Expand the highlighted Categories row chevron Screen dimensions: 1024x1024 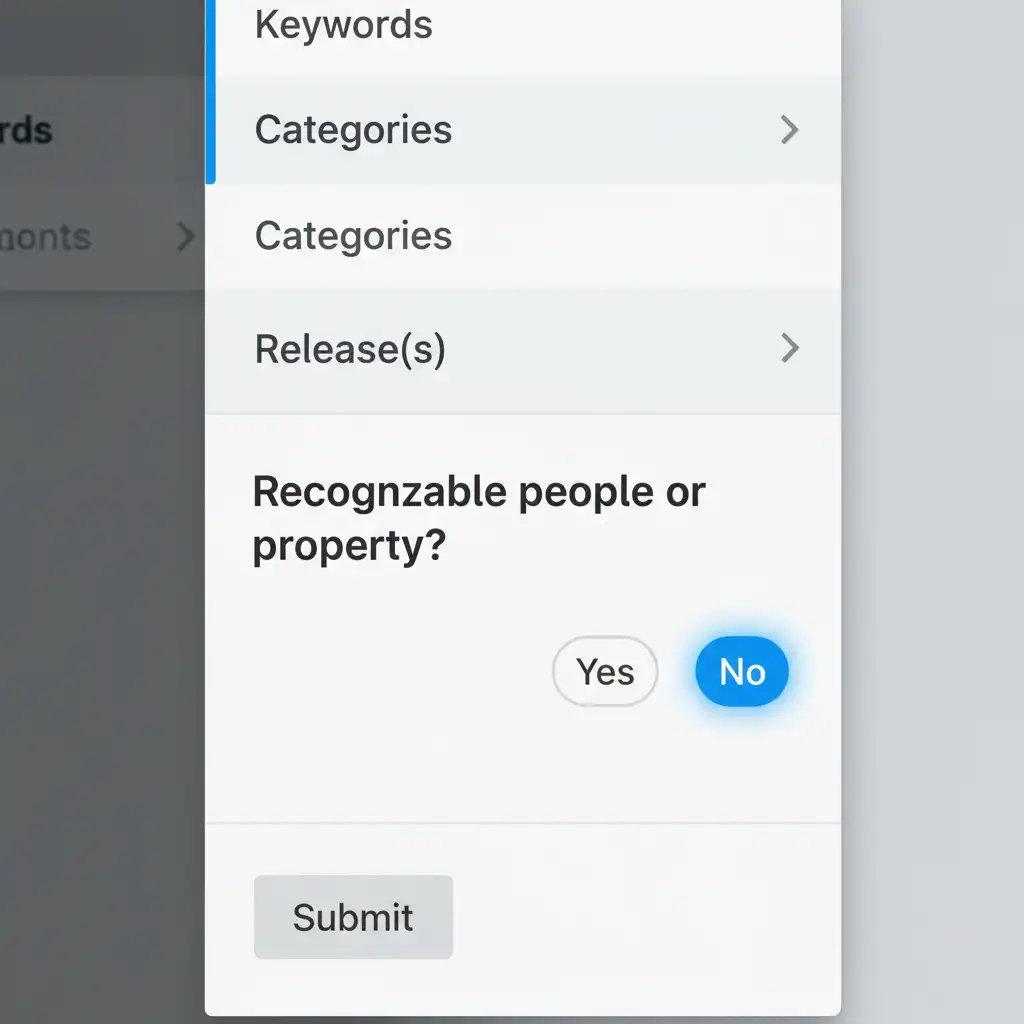(790, 130)
